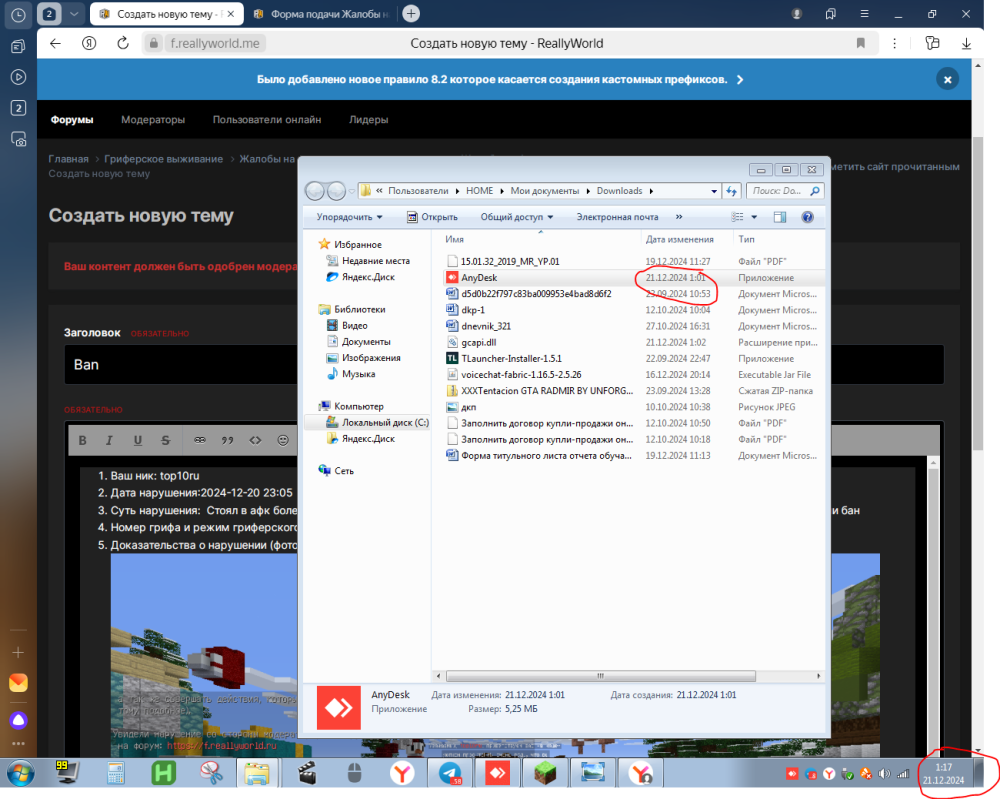Click the Заголовок title input field
The height and width of the screenshot is (799, 1000).
coord(504,365)
